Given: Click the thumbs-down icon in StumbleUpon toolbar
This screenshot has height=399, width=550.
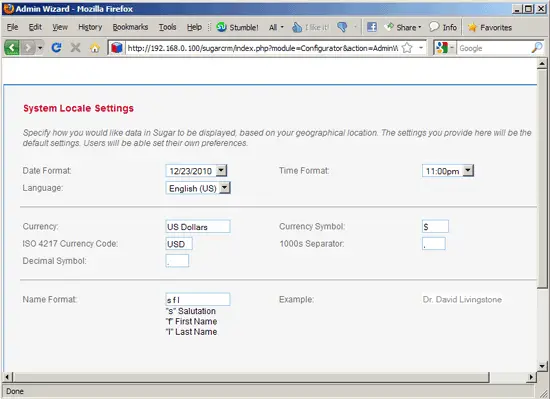Looking at the screenshot, I should (x=342, y=27).
